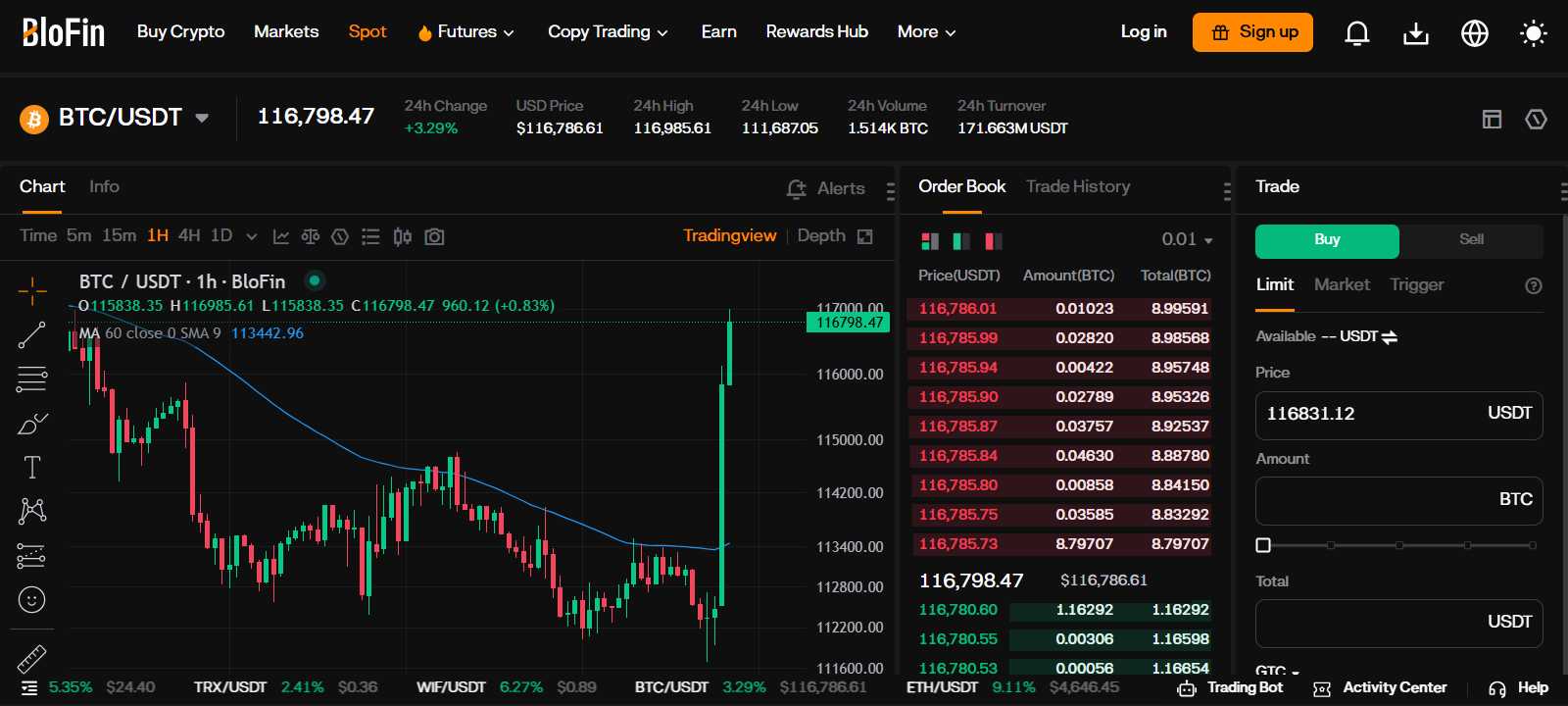This screenshot has width=1568, height=706.
Task: Expand chart to fullscreen
Action: 864,236
